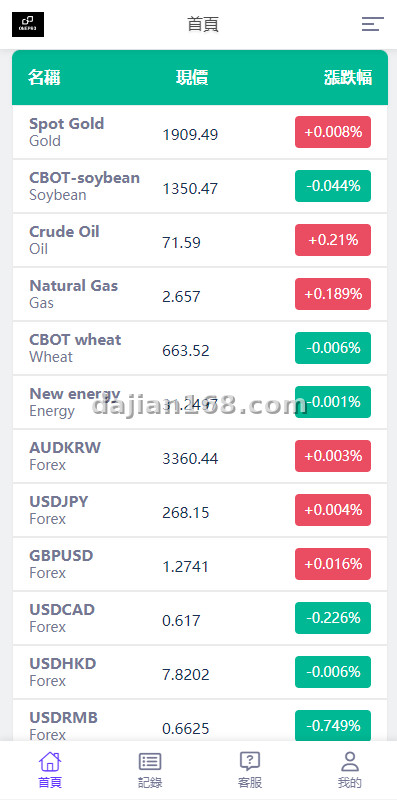Select CBOT wheat listing
Image resolution: width=397 pixels, height=800 pixels.
pos(200,348)
